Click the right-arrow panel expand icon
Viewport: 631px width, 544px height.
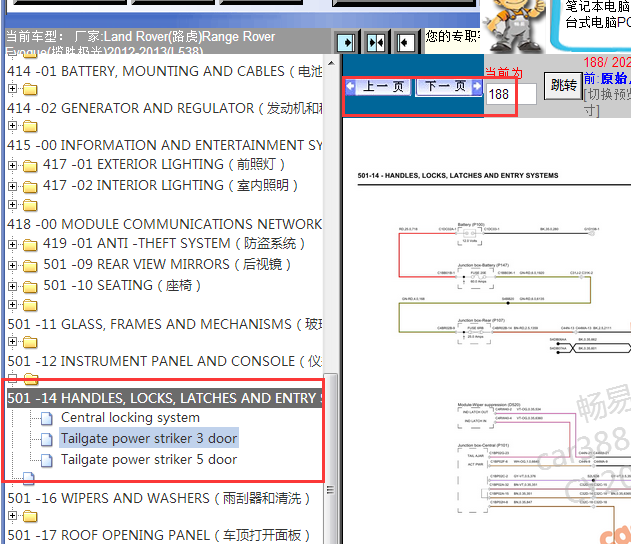point(346,42)
